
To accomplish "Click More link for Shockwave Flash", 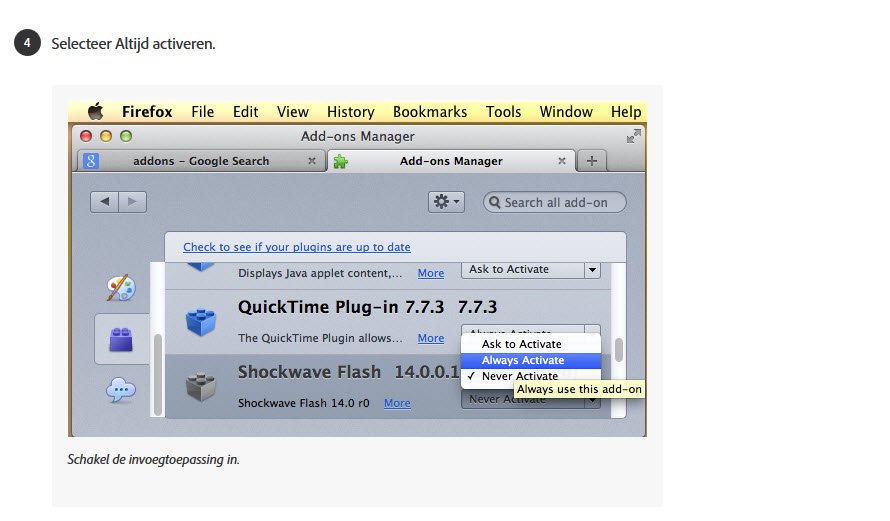I will [x=397, y=403].
